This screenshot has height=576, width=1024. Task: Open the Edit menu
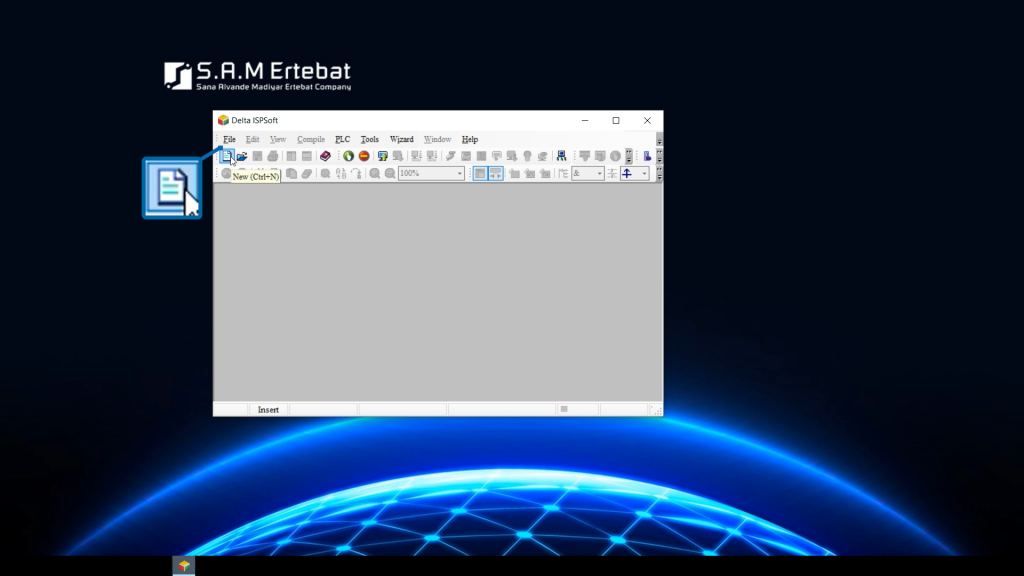coord(252,139)
